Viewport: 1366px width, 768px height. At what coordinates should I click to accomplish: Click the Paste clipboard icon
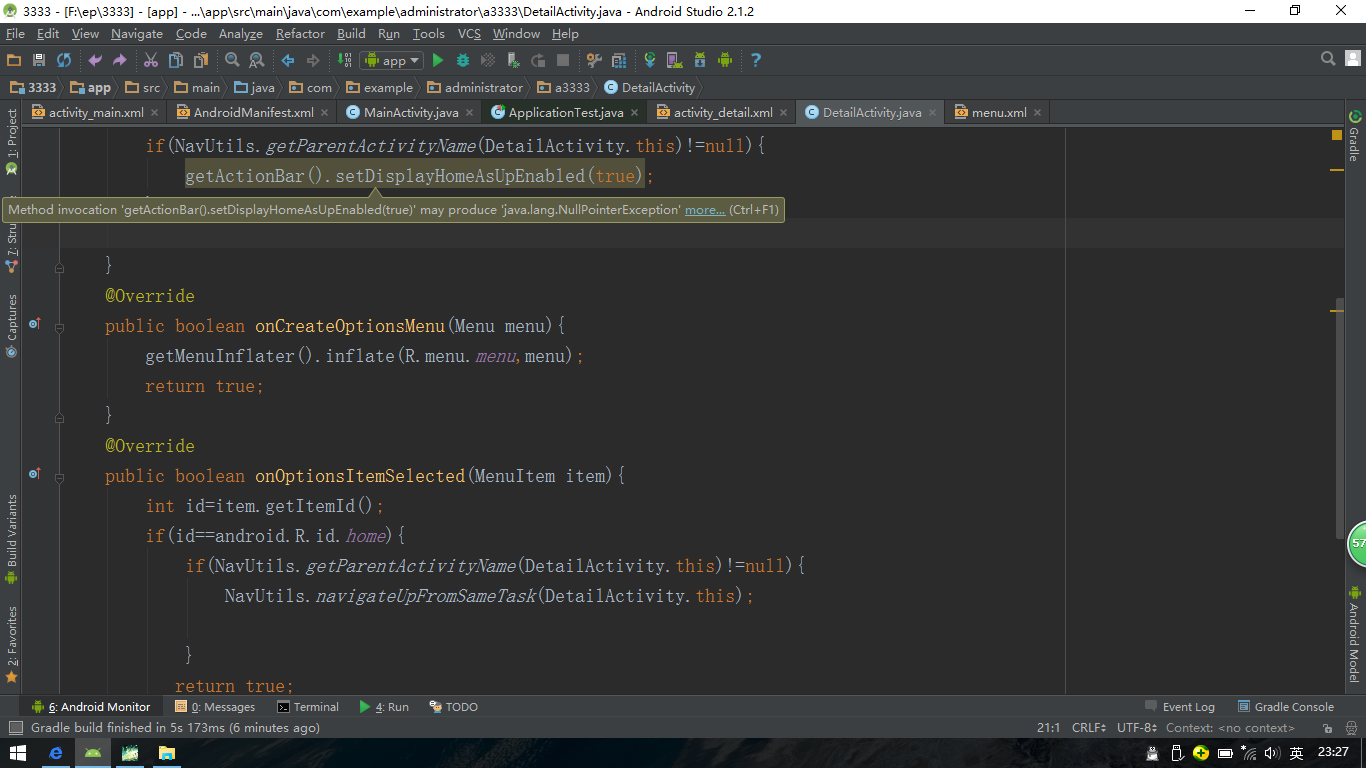click(200, 60)
